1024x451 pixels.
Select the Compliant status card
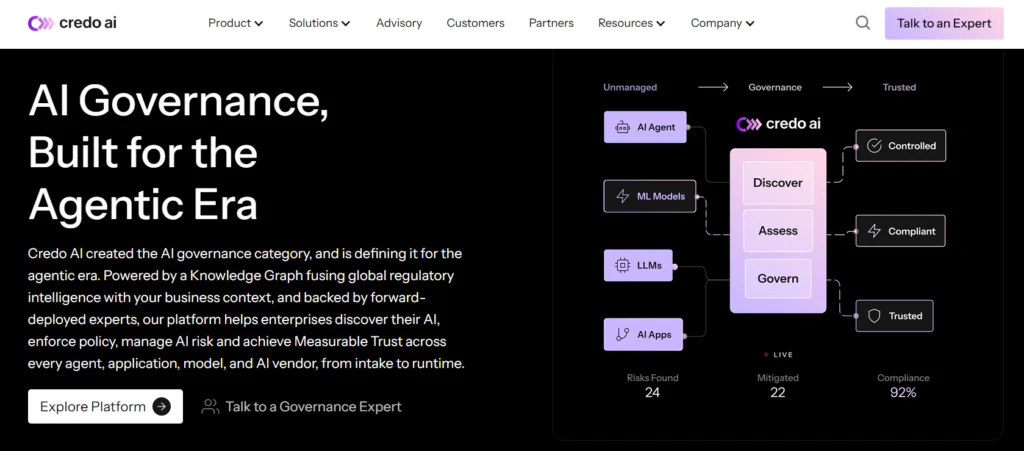click(x=901, y=231)
